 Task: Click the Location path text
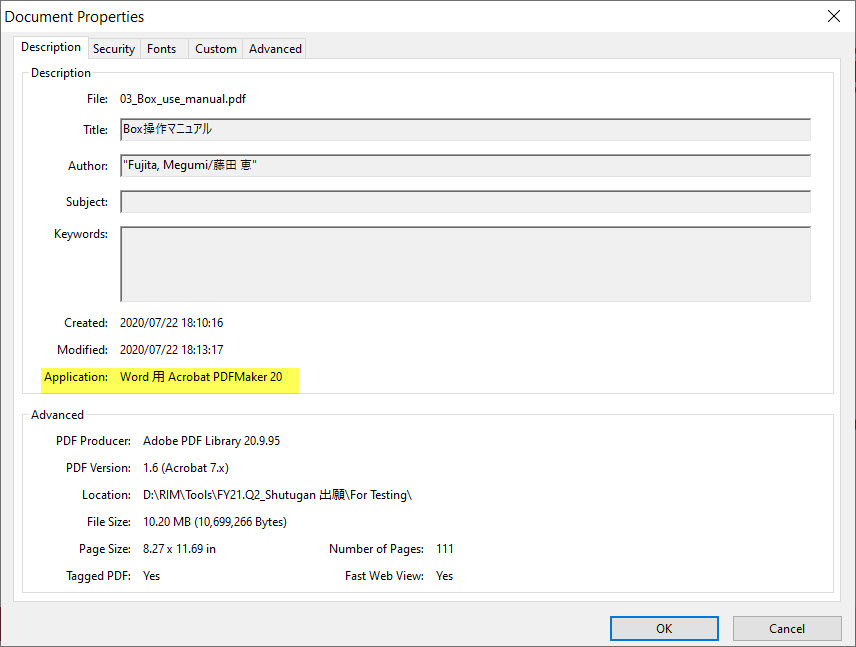[x=277, y=495]
